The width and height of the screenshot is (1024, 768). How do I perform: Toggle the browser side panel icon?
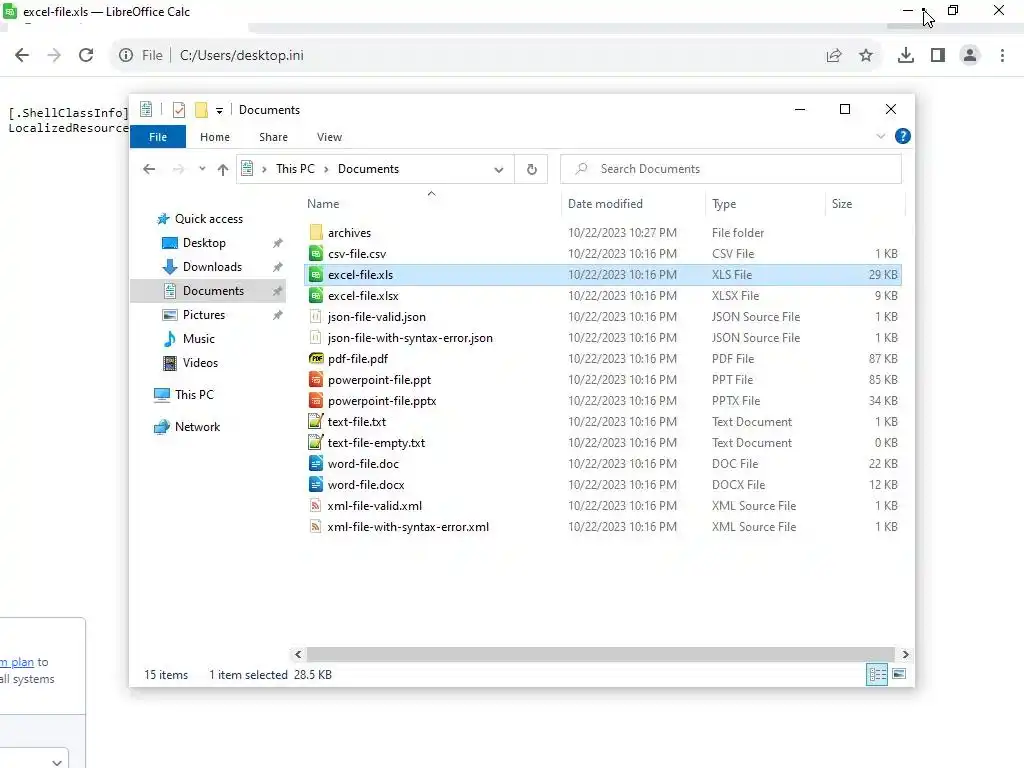pos(938,56)
